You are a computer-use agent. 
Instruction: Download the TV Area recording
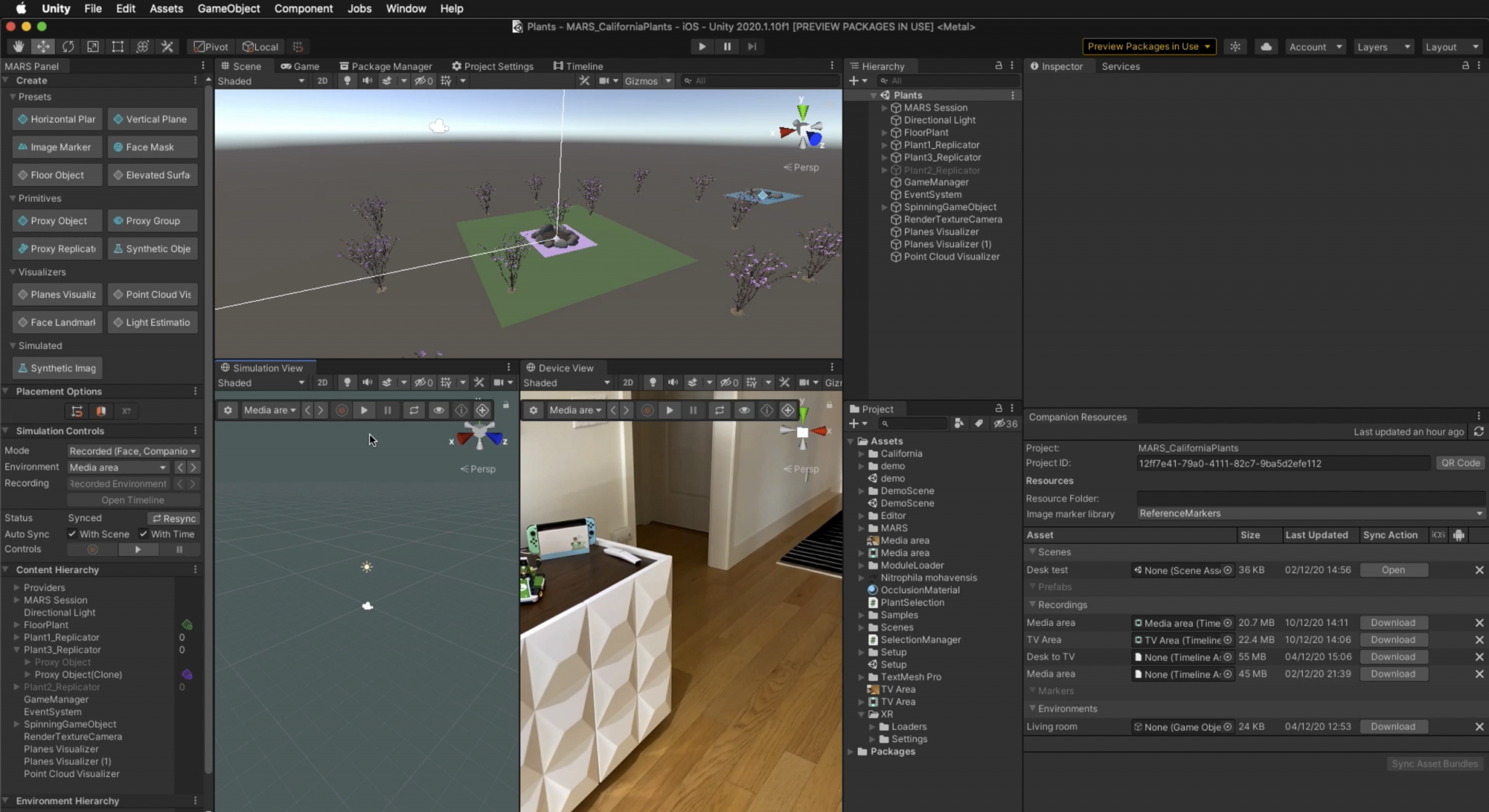[1393, 640]
